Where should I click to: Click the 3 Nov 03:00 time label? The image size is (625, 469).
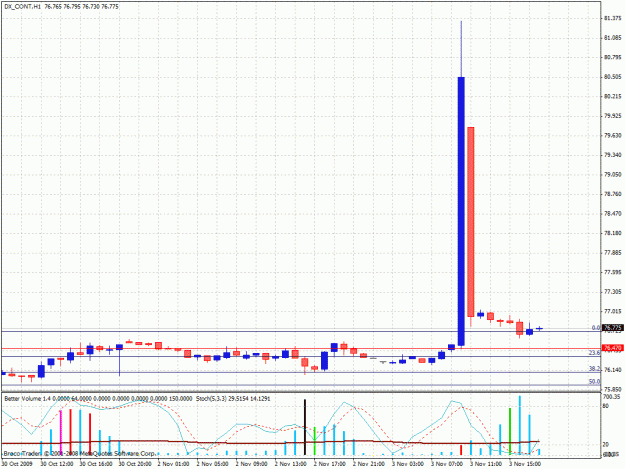pos(408,464)
